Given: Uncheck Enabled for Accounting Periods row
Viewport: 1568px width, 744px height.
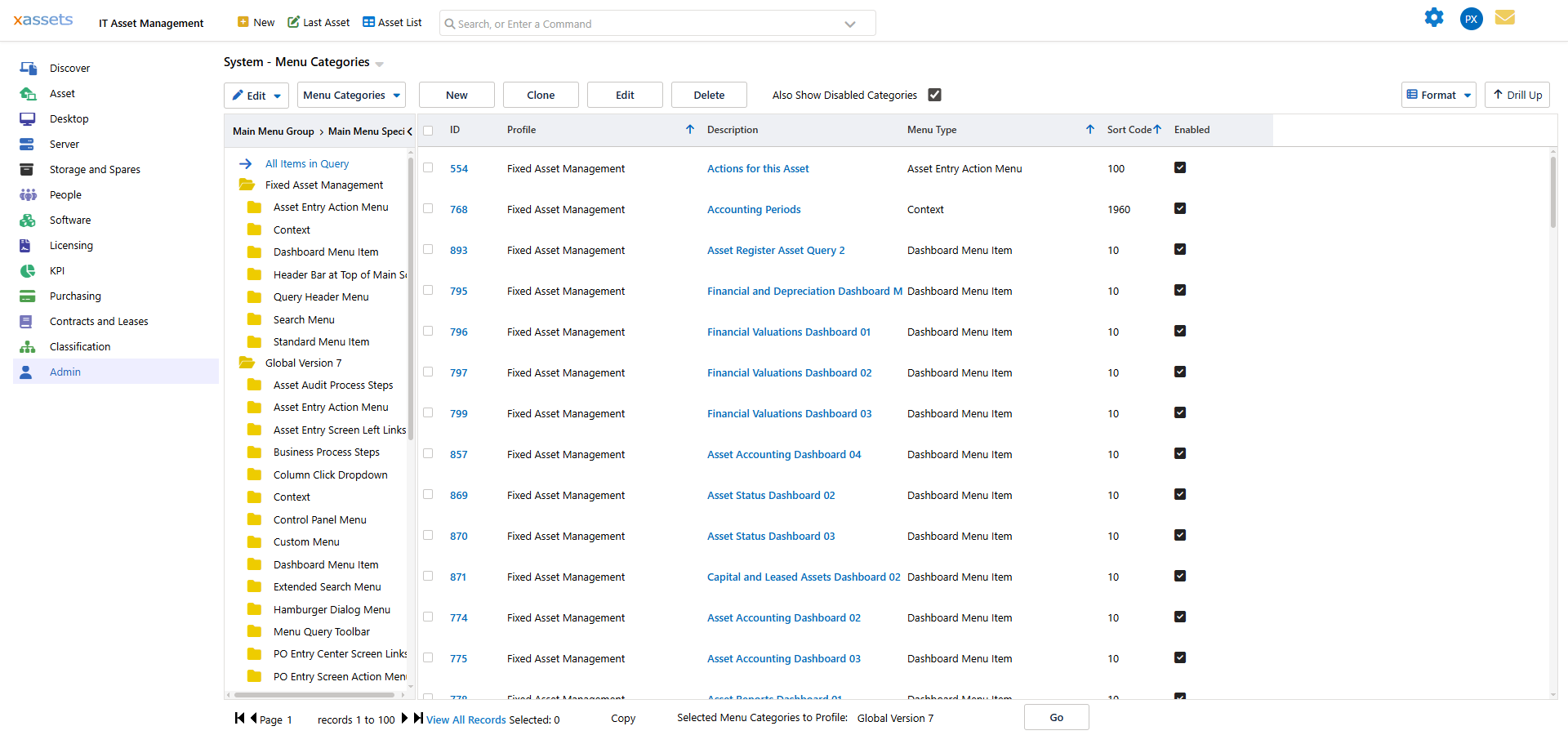Looking at the screenshot, I should pyautogui.click(x=1180, y=208).
